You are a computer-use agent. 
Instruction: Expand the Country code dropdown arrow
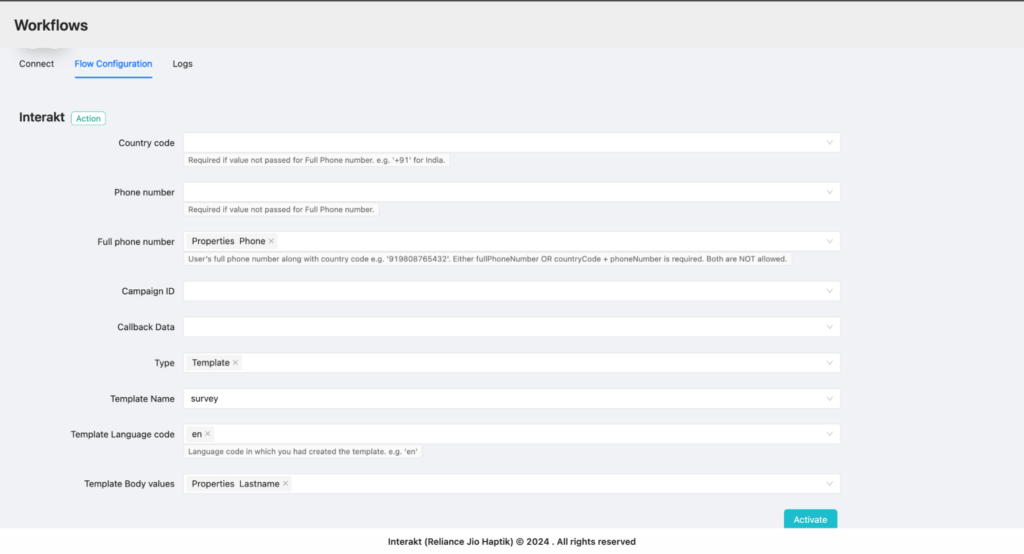point(829,142)
